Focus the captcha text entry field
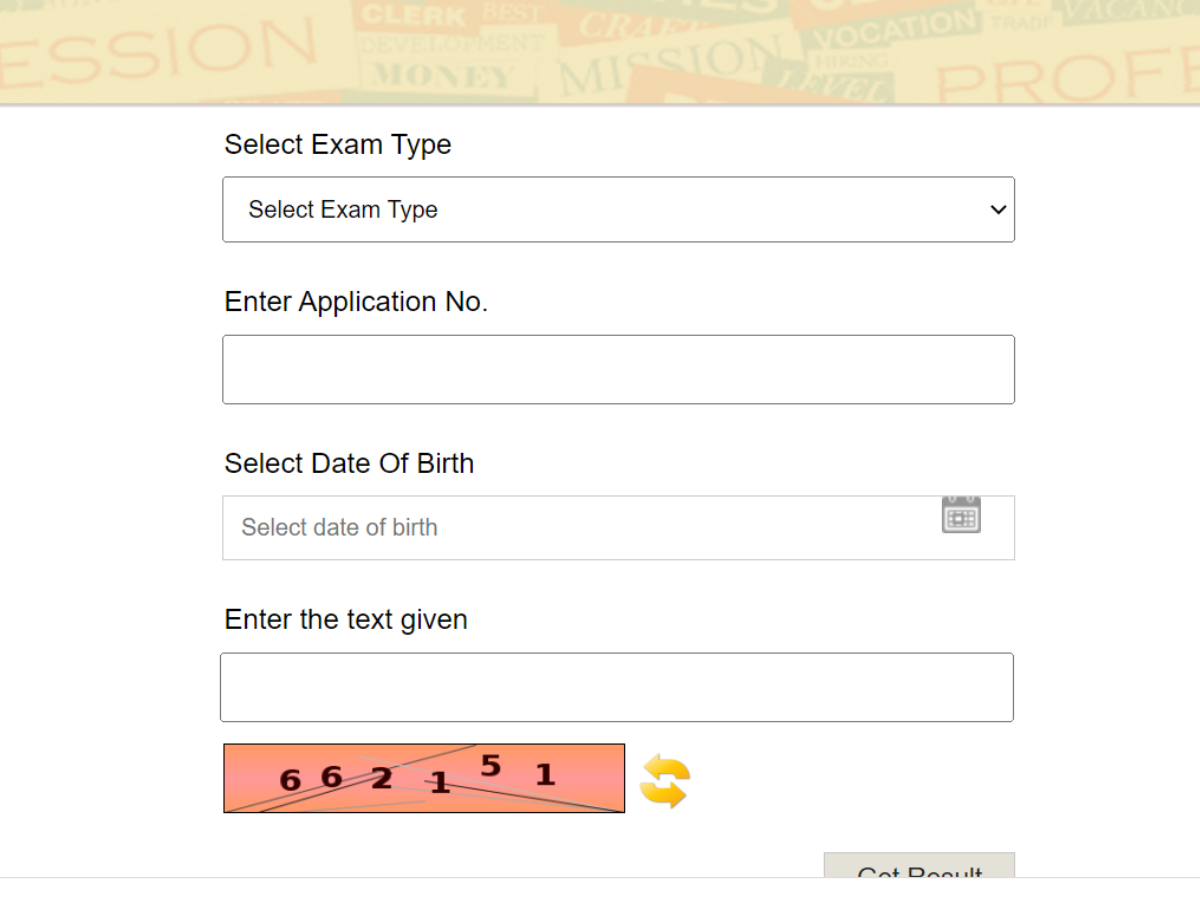1200x900 pixels. pyautogui.click(x=616, y=688)
